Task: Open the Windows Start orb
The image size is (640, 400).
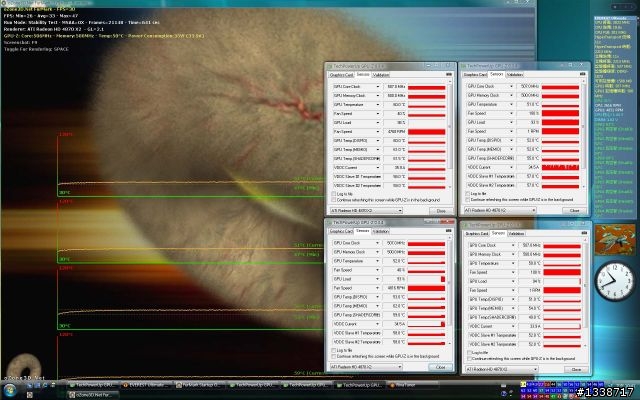Action: tap(9, 390)
